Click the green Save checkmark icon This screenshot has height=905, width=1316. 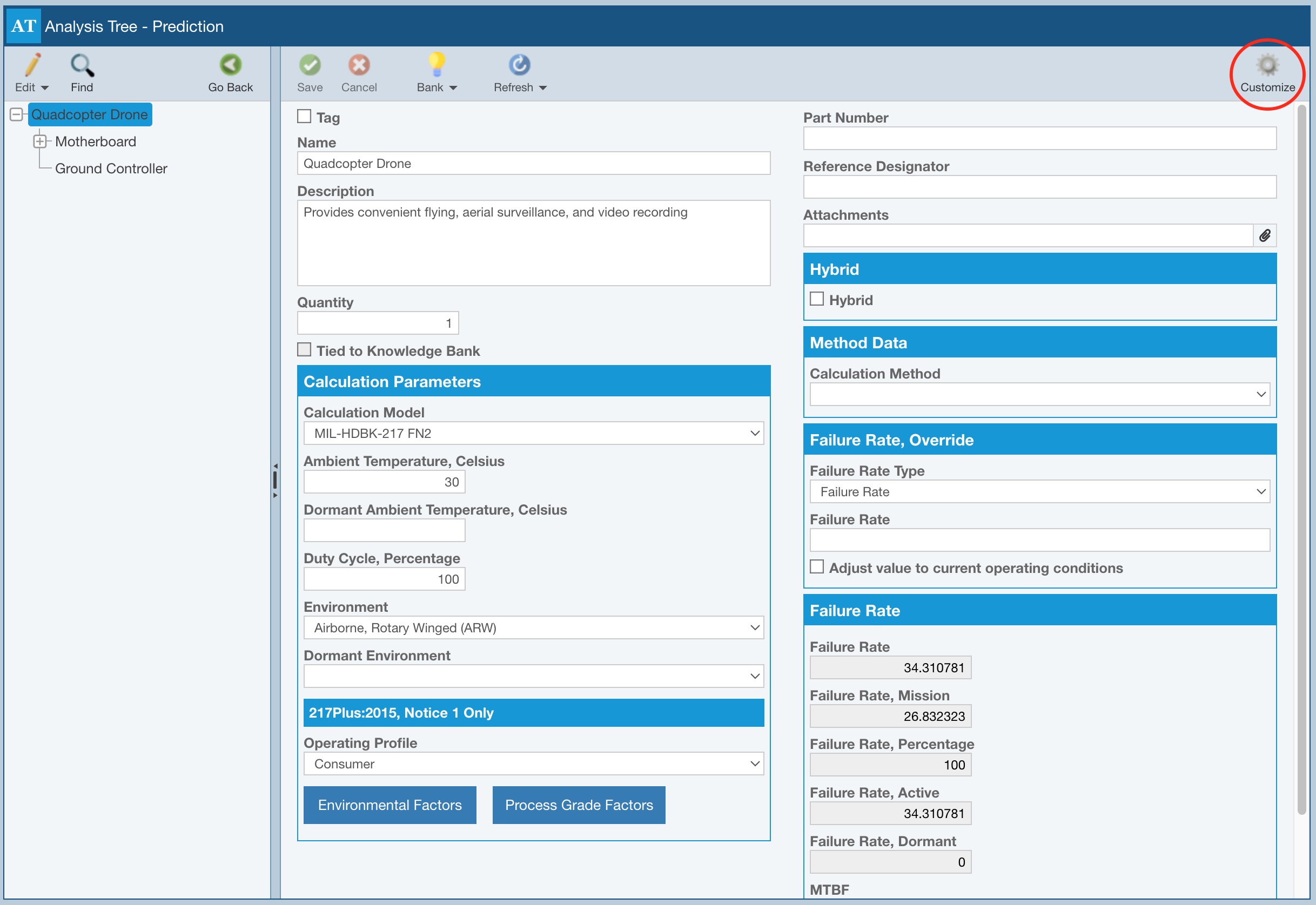(x=310, y=66)
